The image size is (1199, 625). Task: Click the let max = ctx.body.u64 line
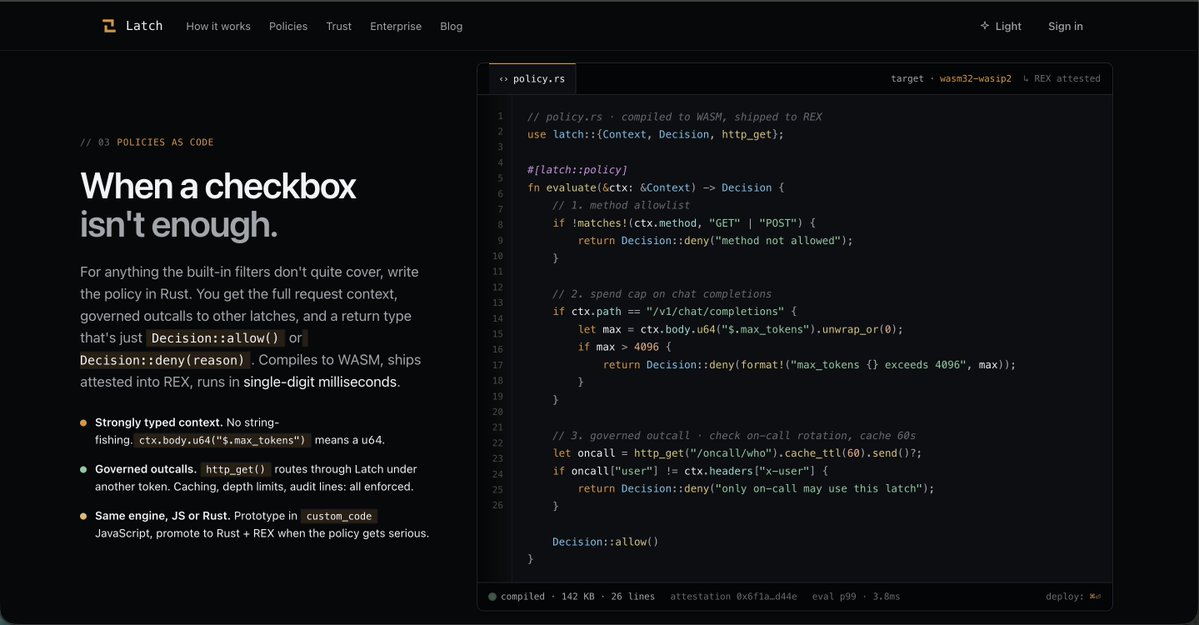click(x=740, y=329)
